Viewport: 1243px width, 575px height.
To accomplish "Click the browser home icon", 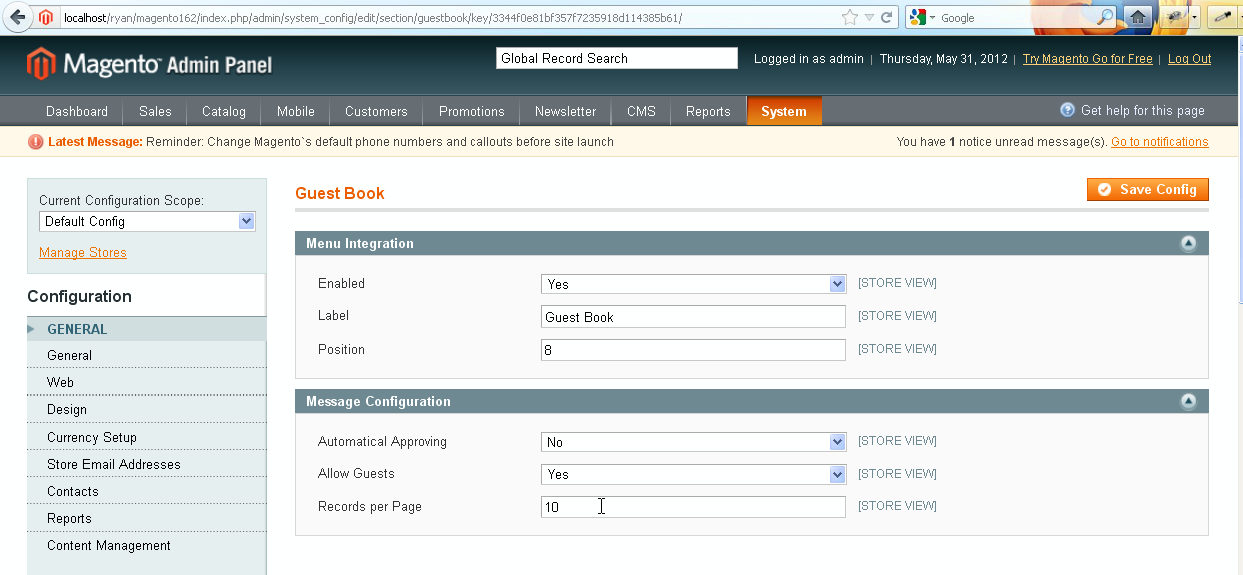I will 1137,17.
